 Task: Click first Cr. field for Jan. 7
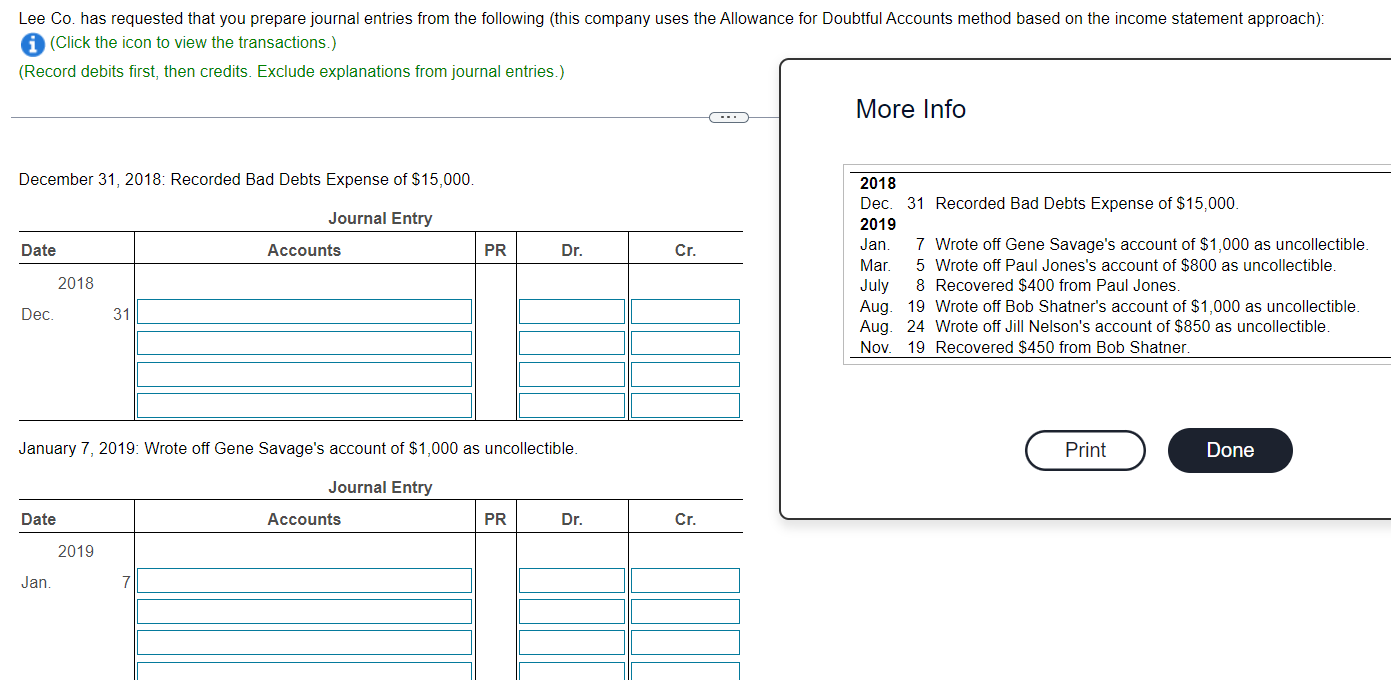(x=685, y=581)
